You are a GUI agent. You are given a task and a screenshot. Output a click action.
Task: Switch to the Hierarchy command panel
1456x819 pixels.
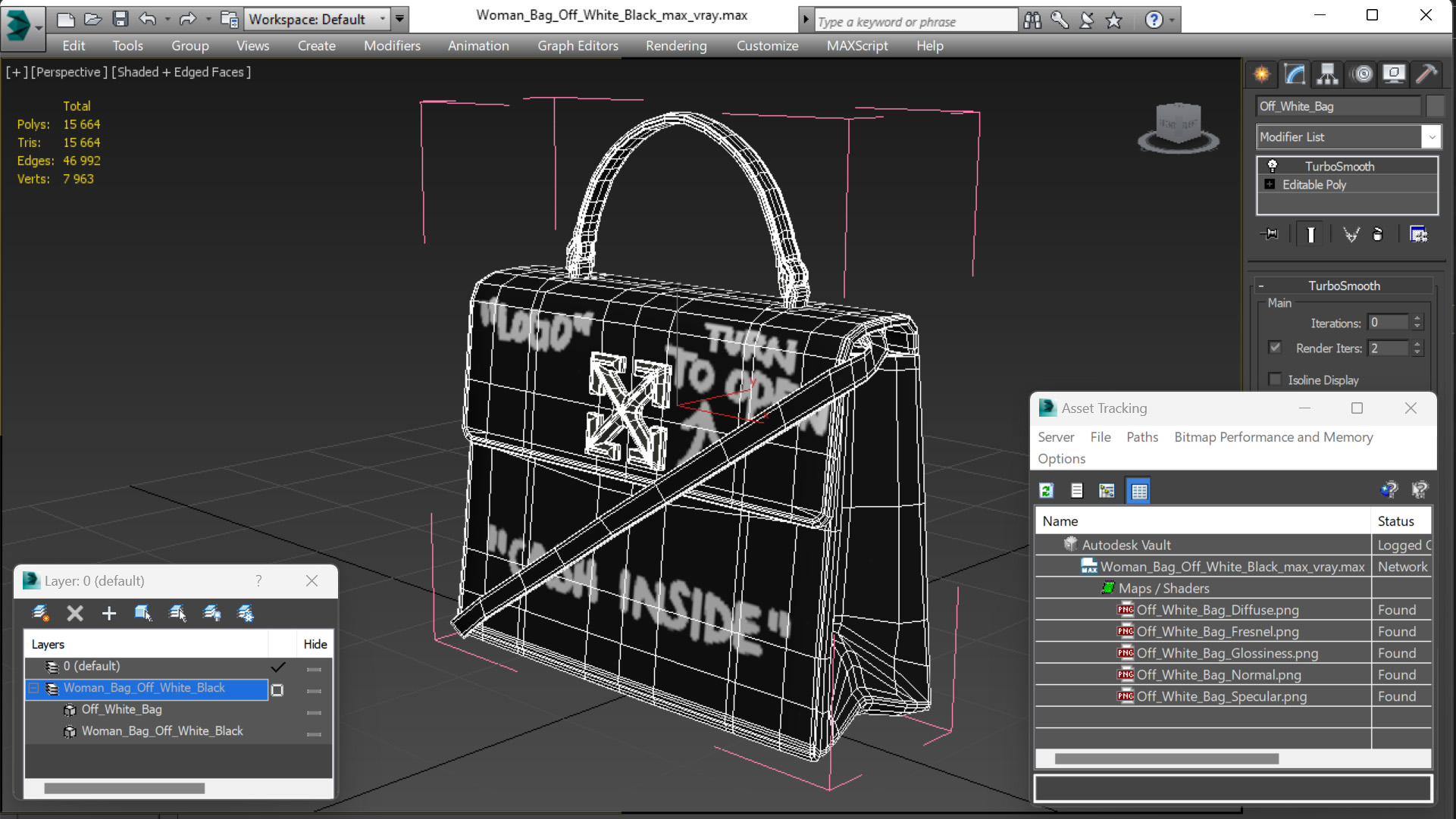[1328, 73]
